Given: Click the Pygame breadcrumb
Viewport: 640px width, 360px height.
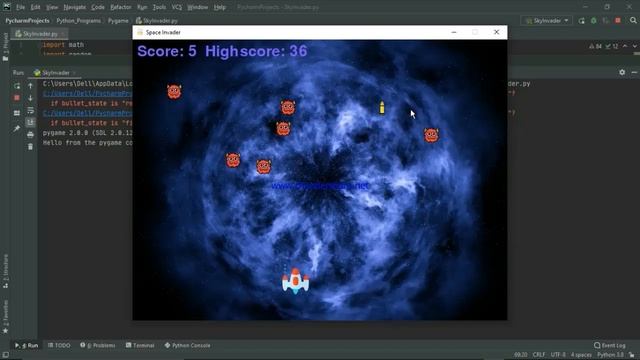Looking at the screenshot, I should [x=118, y=20].
